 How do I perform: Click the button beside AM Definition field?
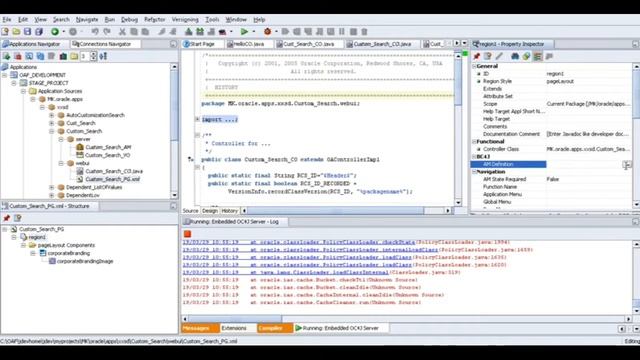(627, 164)
